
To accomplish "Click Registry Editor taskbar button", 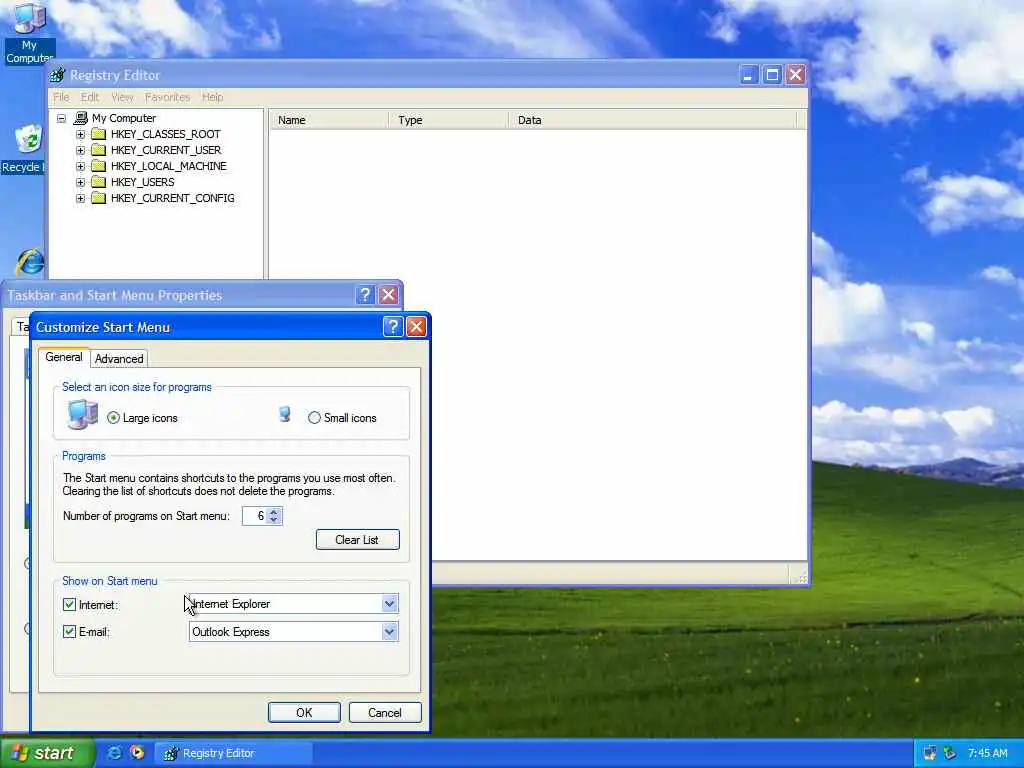I will coord(233,753).
